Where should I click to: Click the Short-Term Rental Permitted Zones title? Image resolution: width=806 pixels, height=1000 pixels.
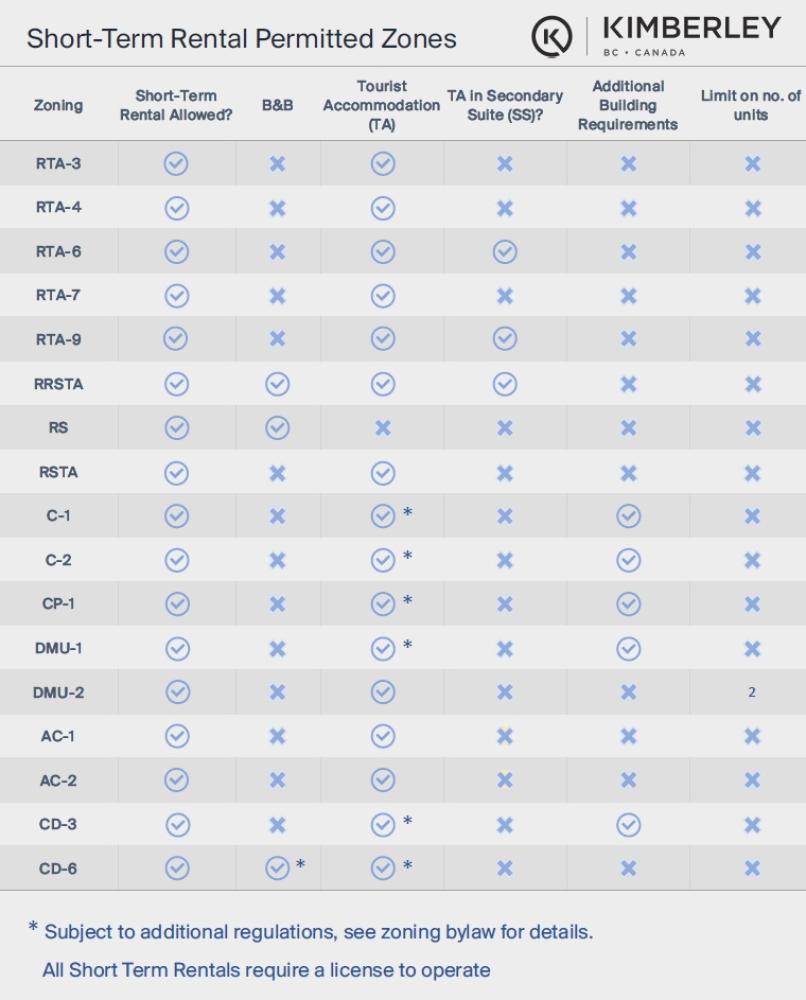pyautogui.click(x=241, y=39)
